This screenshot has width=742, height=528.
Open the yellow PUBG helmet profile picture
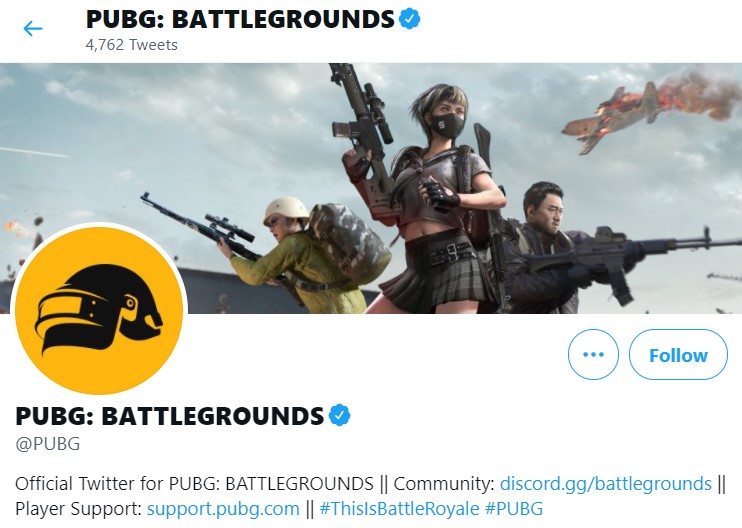coord(99,310)
